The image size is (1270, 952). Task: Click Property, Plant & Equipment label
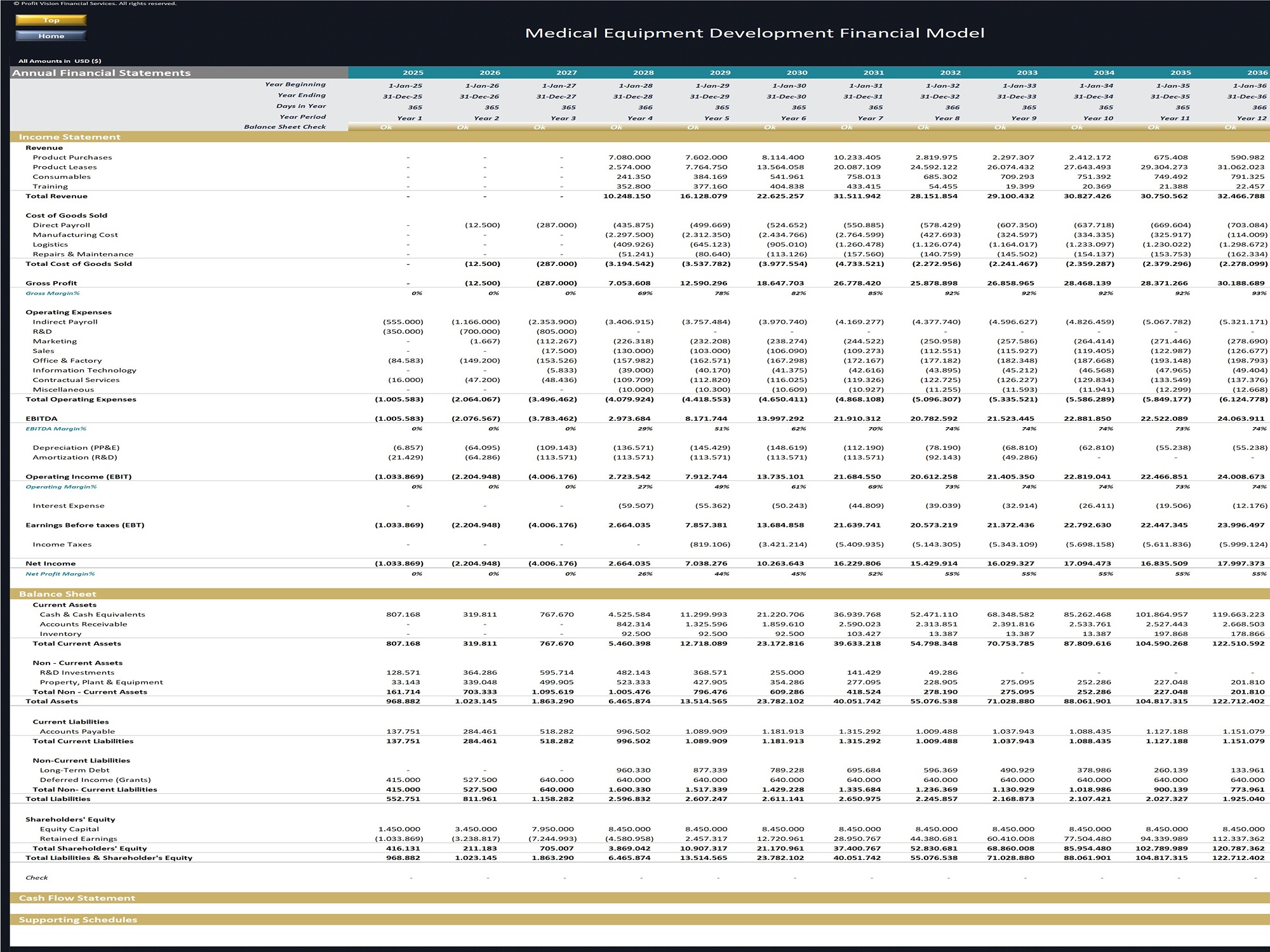click(102, 683)
